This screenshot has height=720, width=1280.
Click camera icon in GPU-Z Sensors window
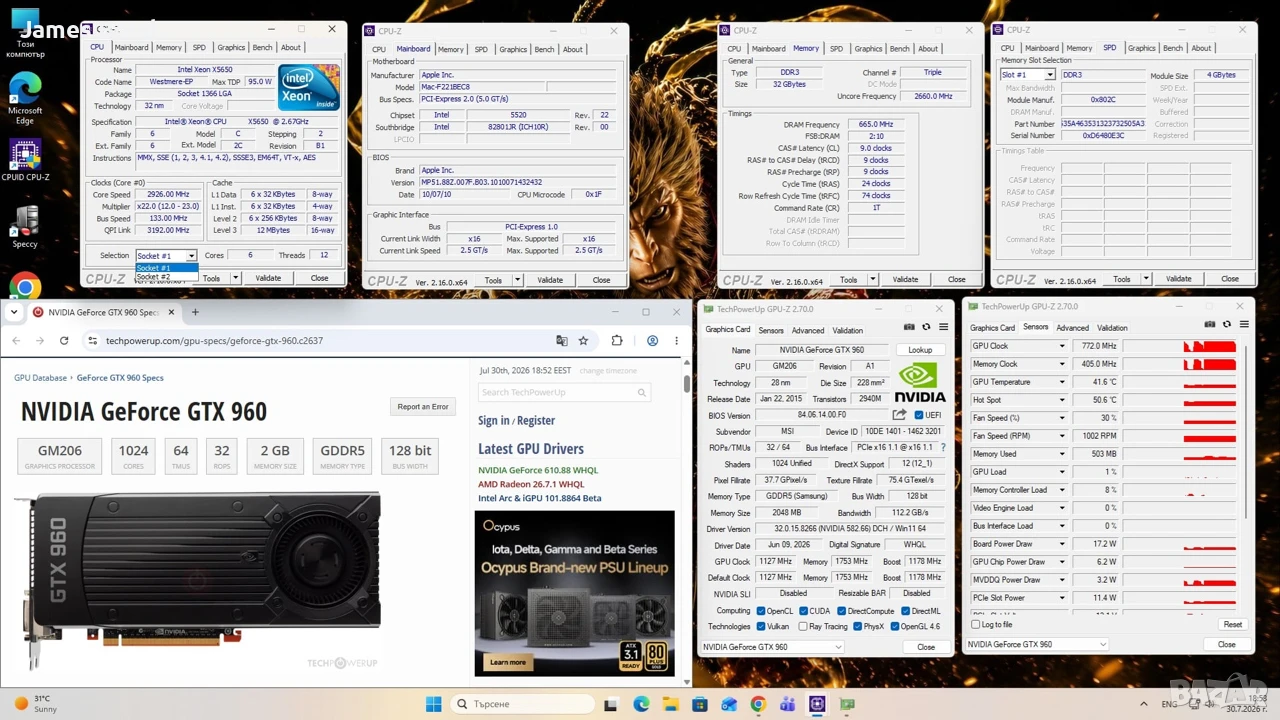pos(1210,324)
